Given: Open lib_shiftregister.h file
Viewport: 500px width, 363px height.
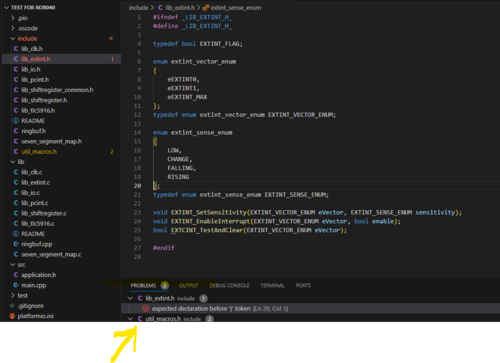Looking at the screenshot, I should click(44, 100).
